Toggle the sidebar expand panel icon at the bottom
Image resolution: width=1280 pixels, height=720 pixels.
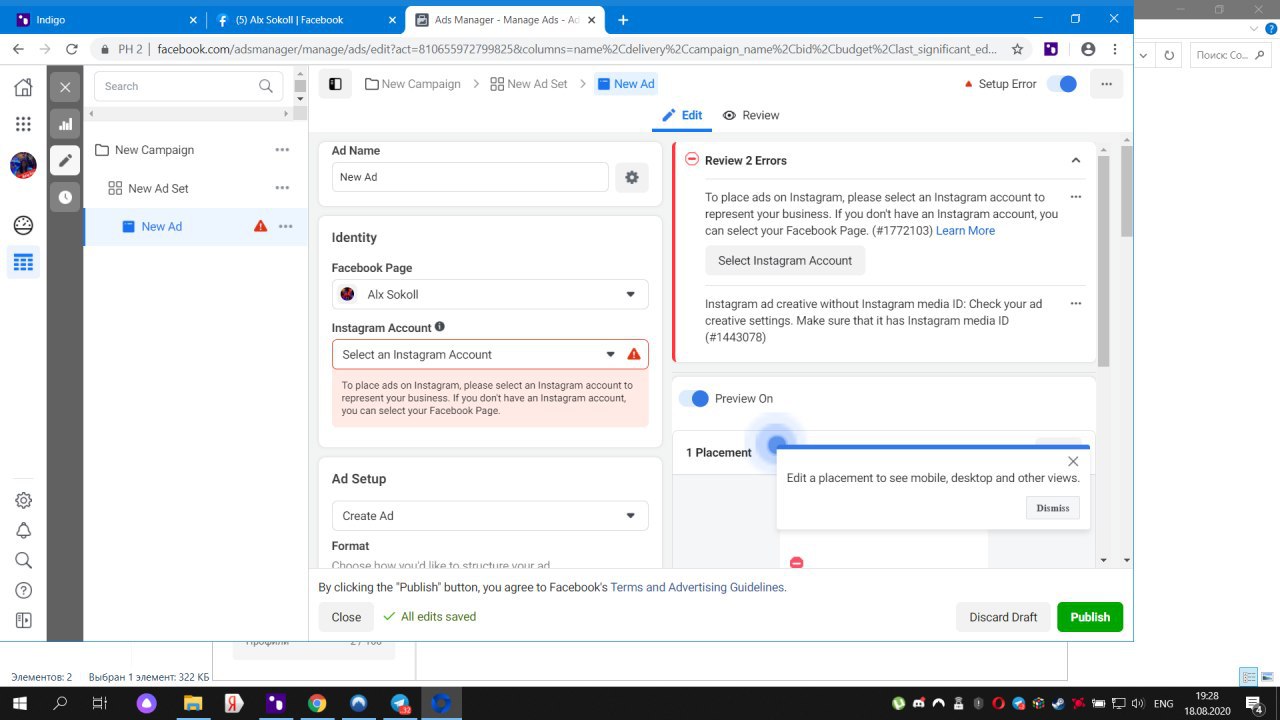pyautogui.click(x=23, y=620)
